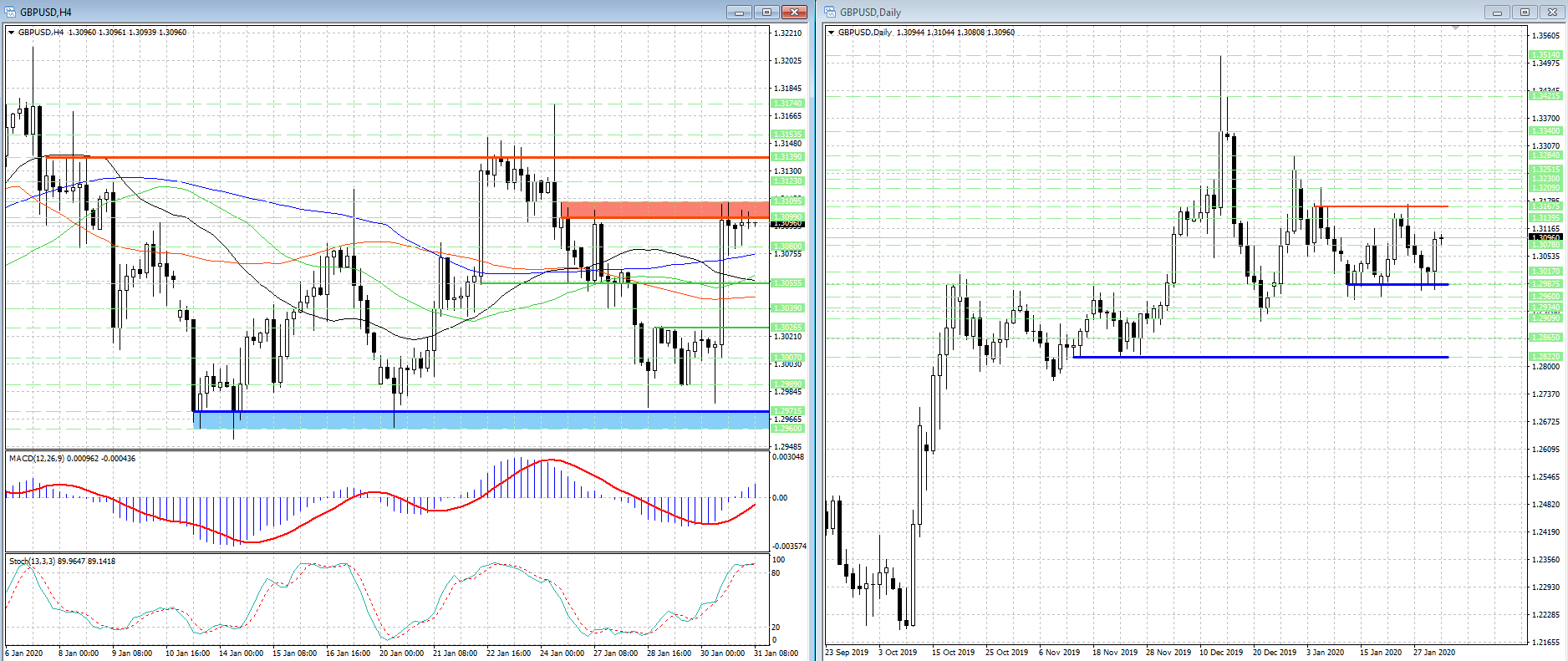Expand the triangle next to GBPUSD,Daily label
The width and height of the screenshot is (1568, 661).
point(831,33)
